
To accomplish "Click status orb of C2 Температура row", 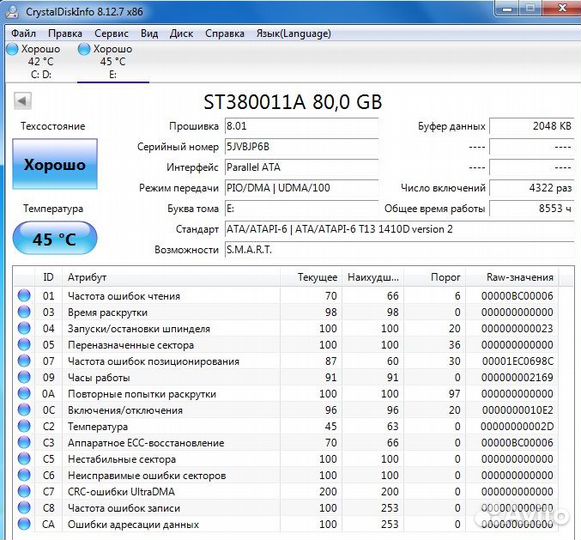I will tap(24, 426).
